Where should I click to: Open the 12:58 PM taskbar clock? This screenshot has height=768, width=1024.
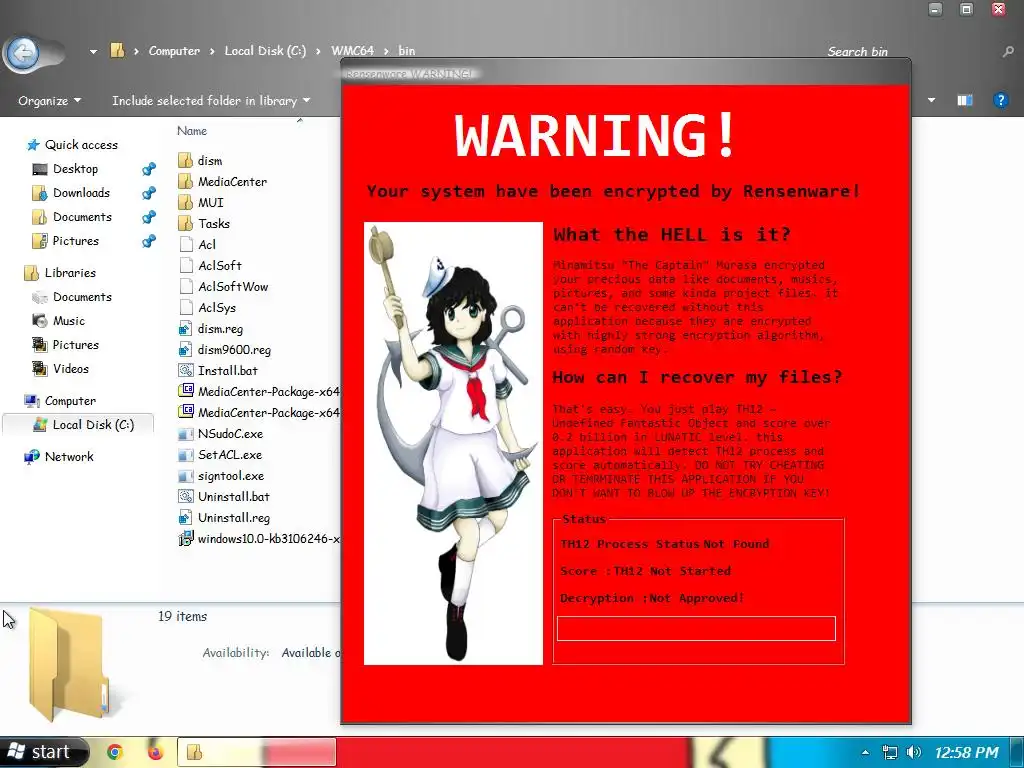tap(967, 753)
